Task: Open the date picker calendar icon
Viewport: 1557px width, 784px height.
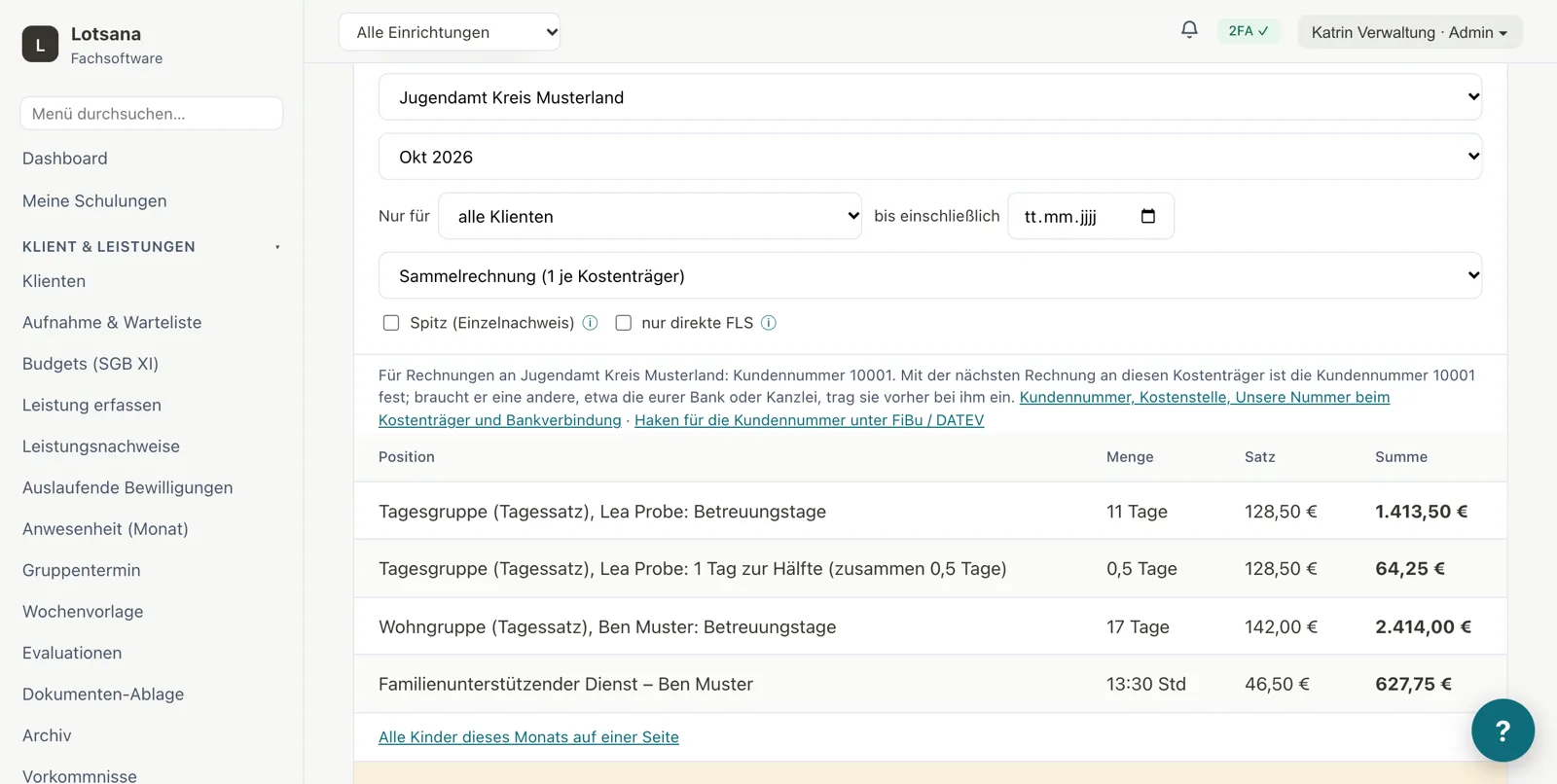Action: click(1148, 216)
